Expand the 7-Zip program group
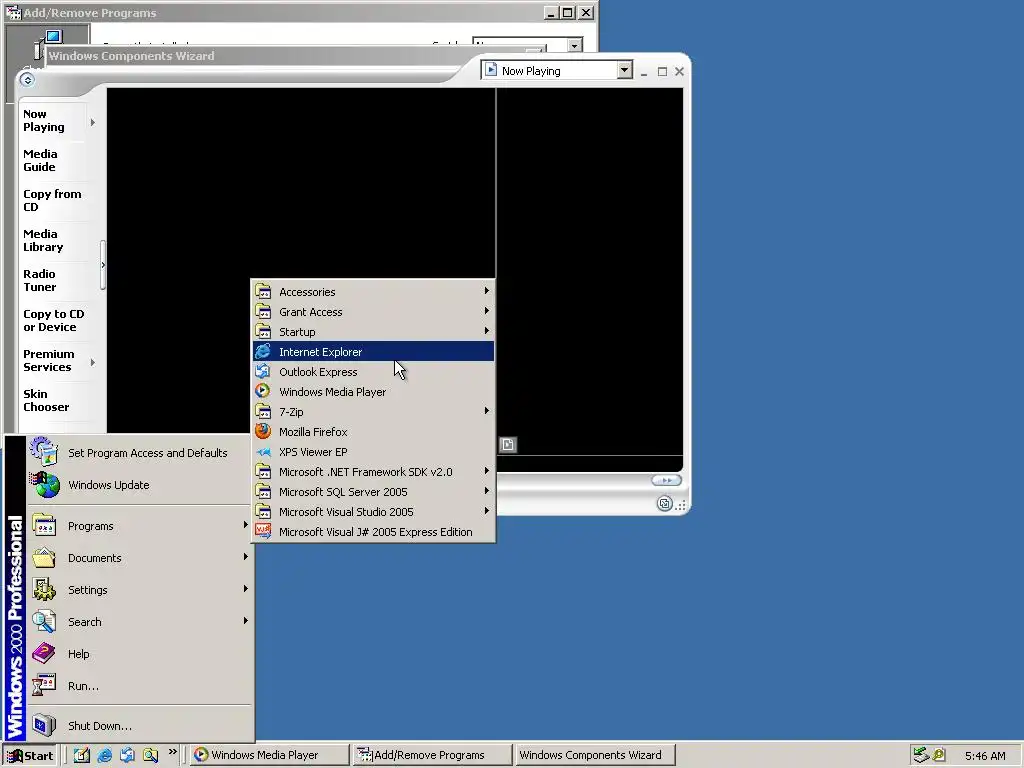Viewport: 1024px width, 768px height. pyautogui.click(x=373, y=411)
